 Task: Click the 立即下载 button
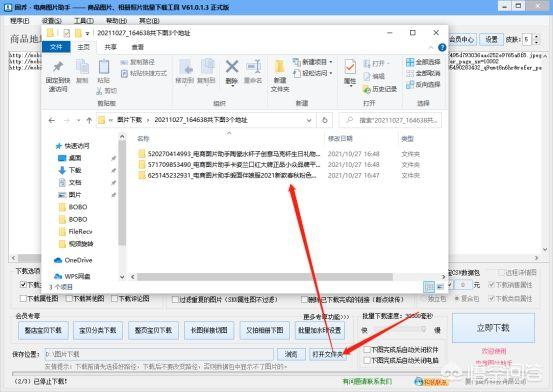click(493, 328)
